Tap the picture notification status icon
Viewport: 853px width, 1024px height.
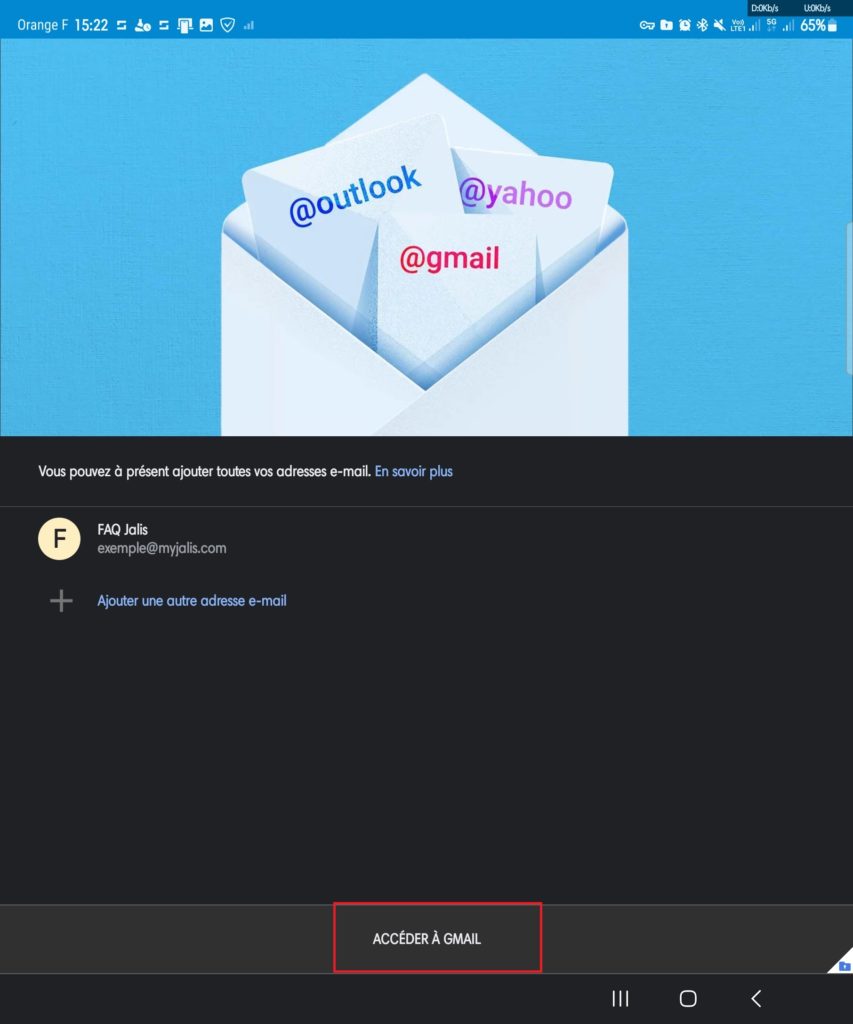click(206, 25)
